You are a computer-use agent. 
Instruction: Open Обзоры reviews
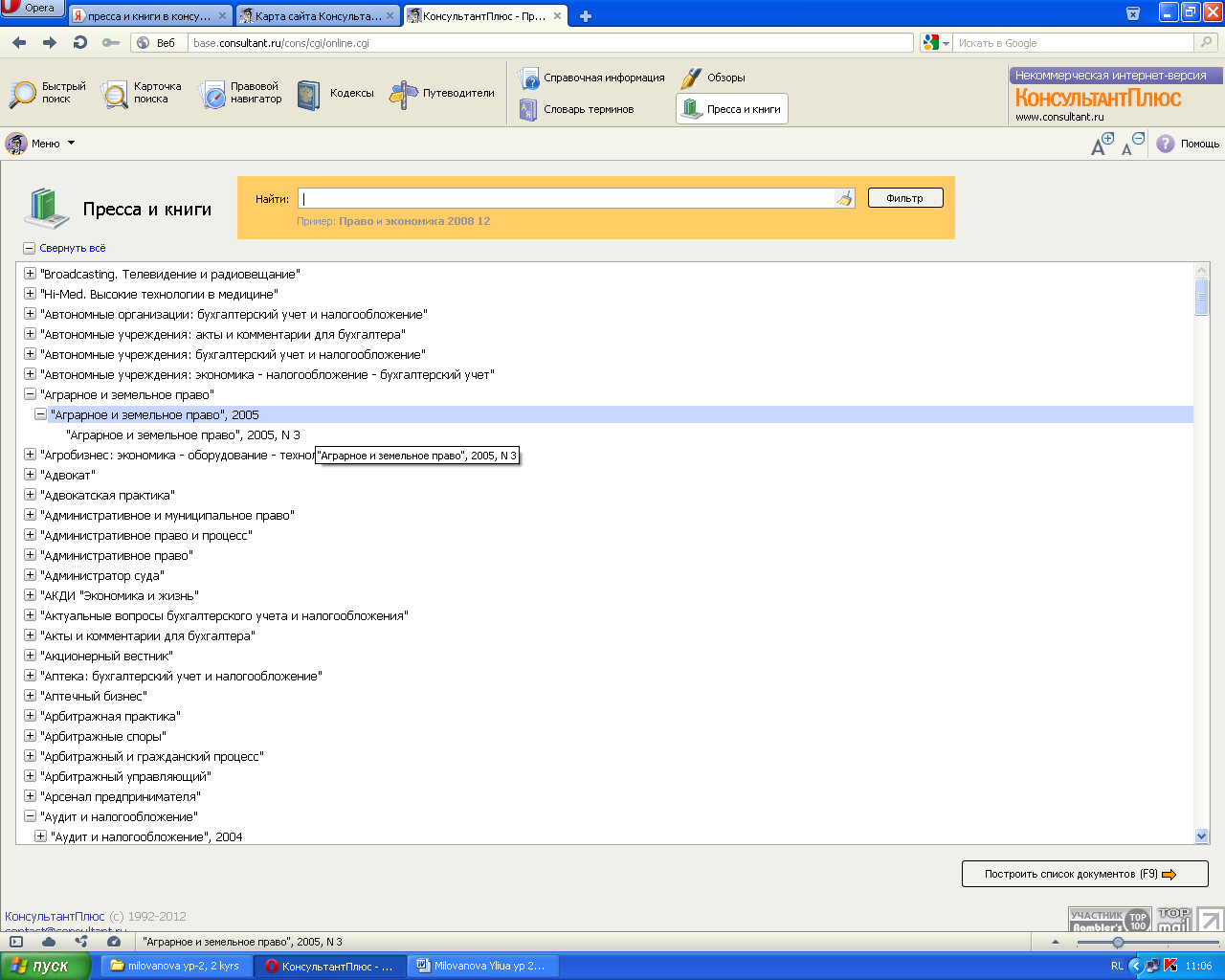click(713, 78)
